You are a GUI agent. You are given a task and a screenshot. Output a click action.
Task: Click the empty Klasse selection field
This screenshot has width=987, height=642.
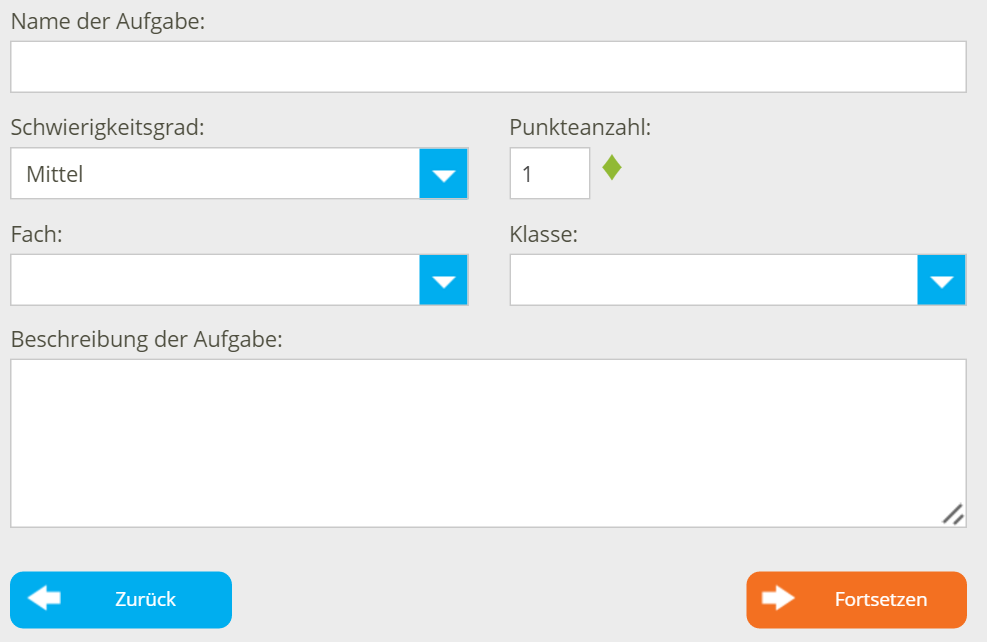coord(713,280)
